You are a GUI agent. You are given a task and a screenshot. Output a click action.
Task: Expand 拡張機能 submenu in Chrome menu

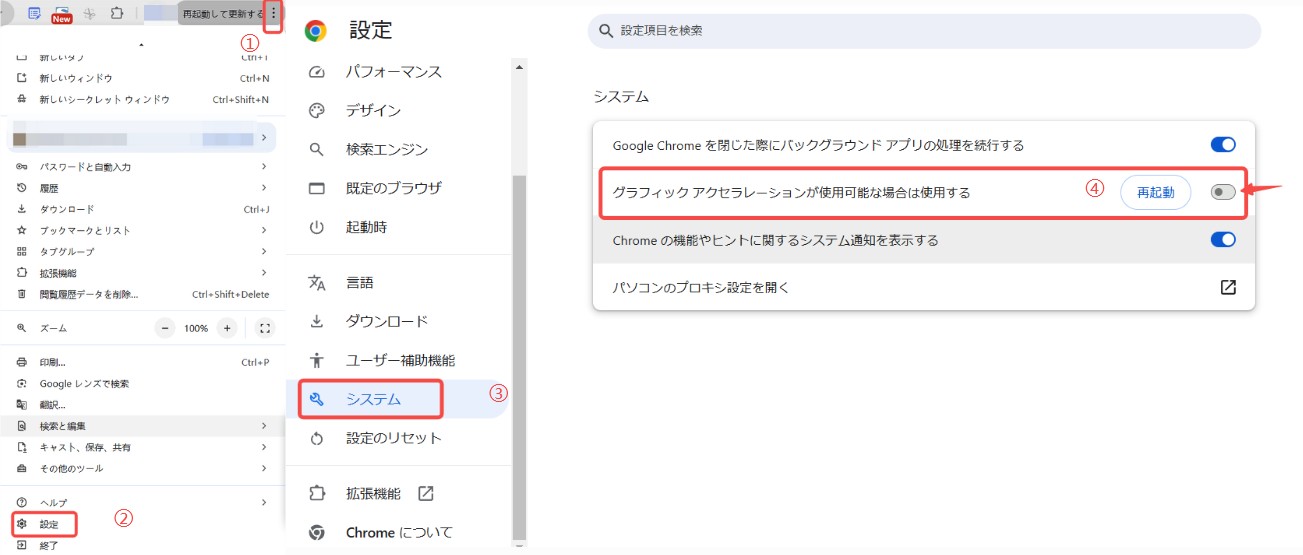(264, 272)
